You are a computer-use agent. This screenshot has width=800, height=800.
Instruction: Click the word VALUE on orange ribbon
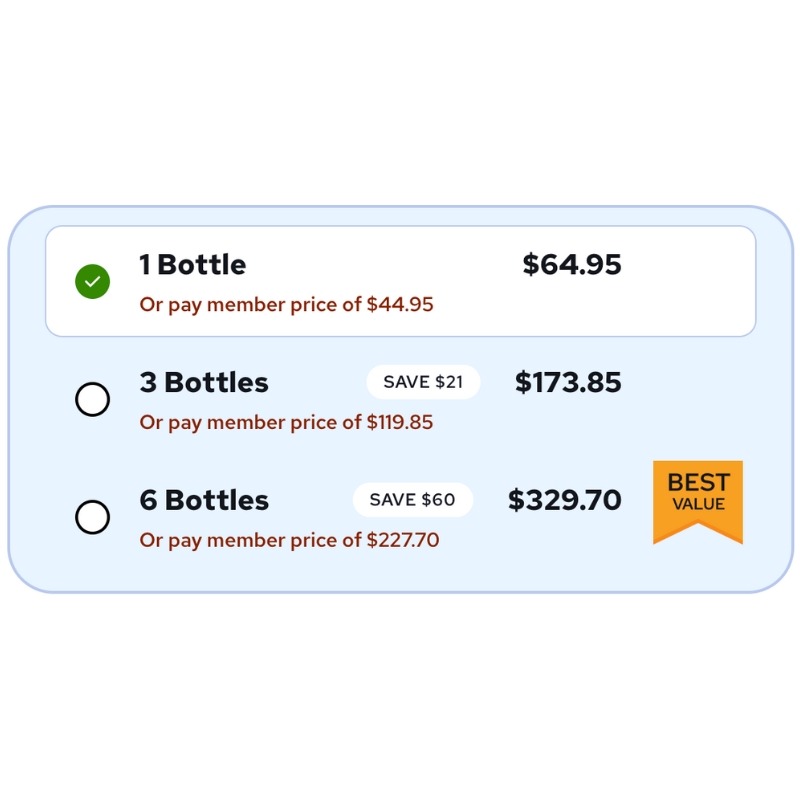tap(698, 504)
